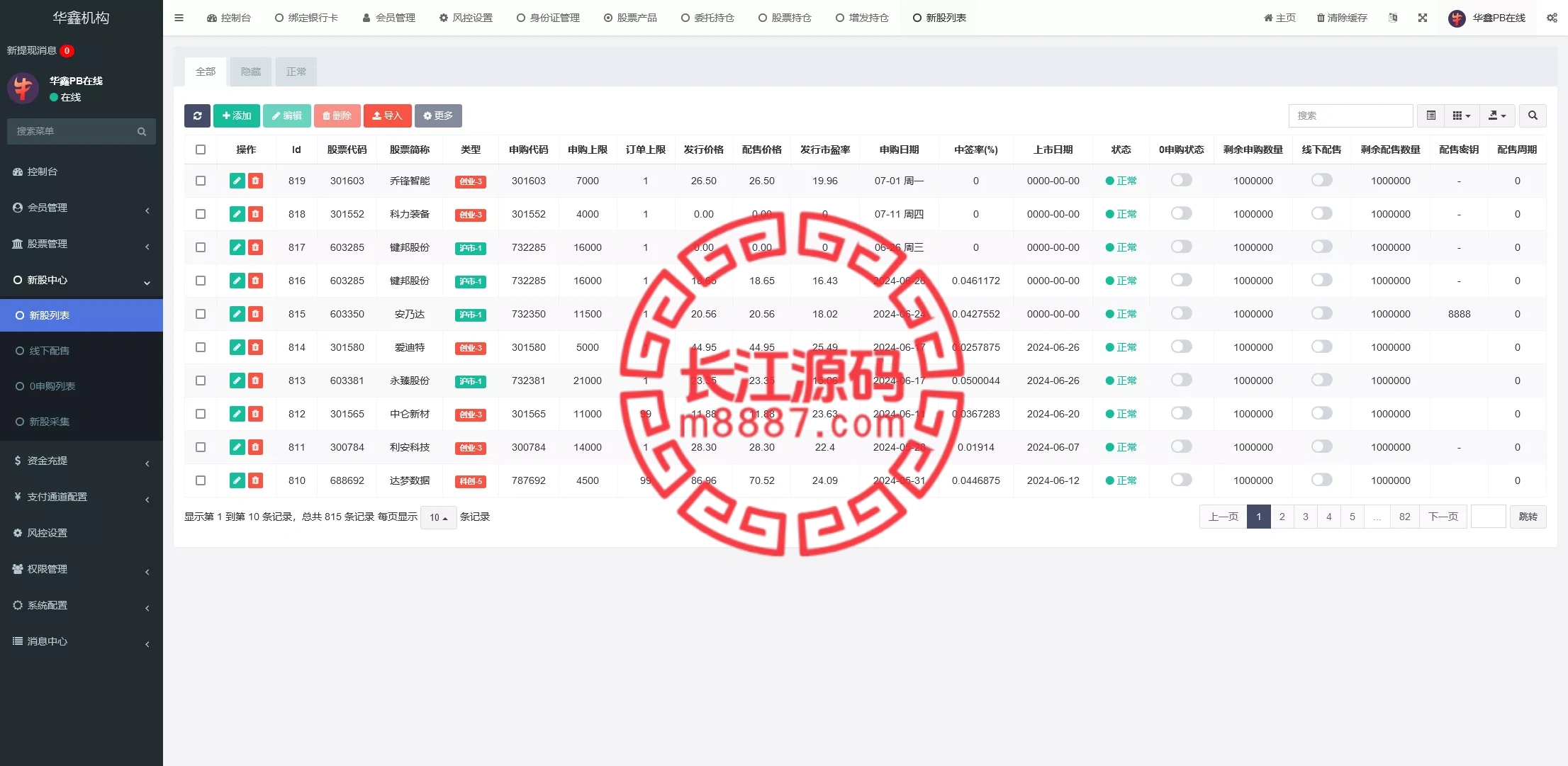This screenshot has width=1568, height=766.
Task: Expand 支付通道配置 sidebar menu
Action: coord(82,497)
